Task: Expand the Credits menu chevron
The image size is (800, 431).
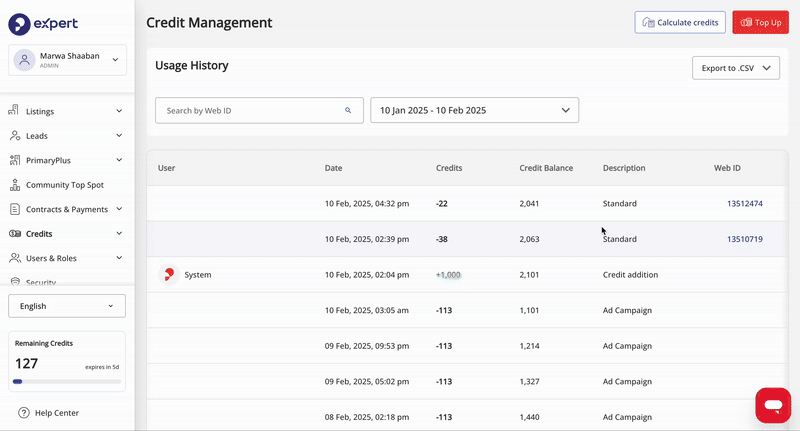Action: point(119,233)
